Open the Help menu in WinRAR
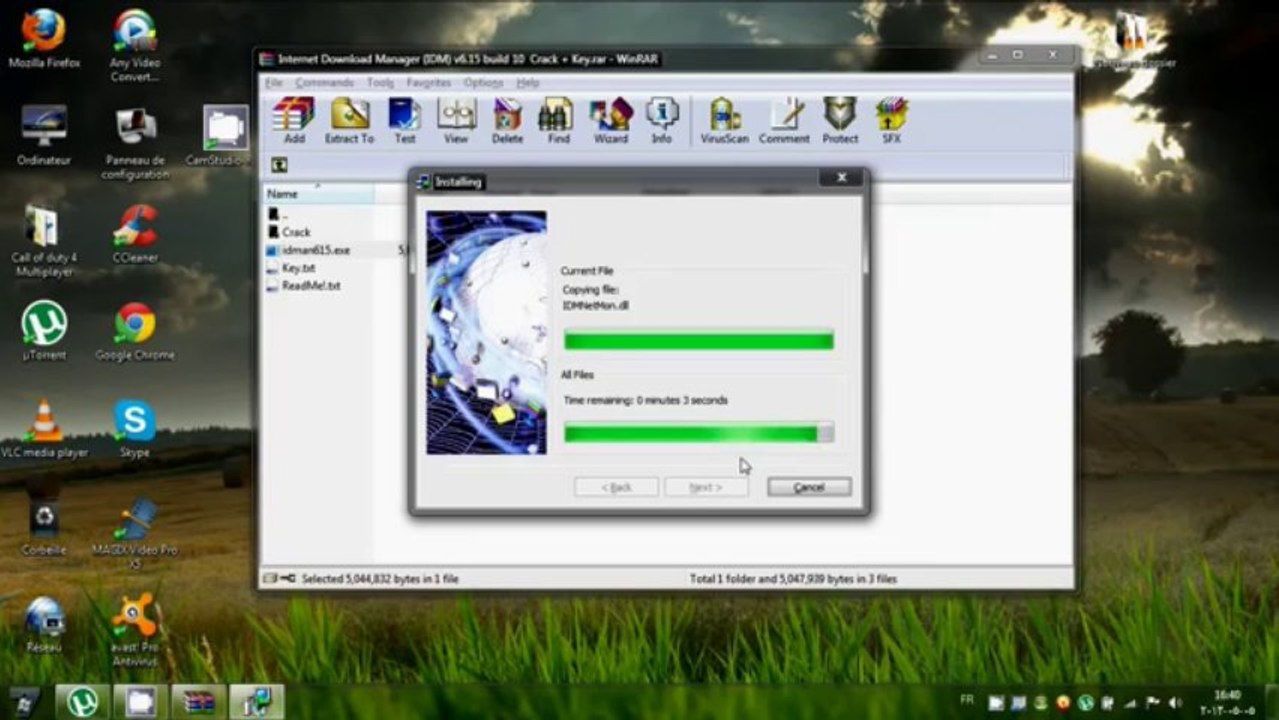The width and height of the screenshot is (1279, 720). point(527,83)
